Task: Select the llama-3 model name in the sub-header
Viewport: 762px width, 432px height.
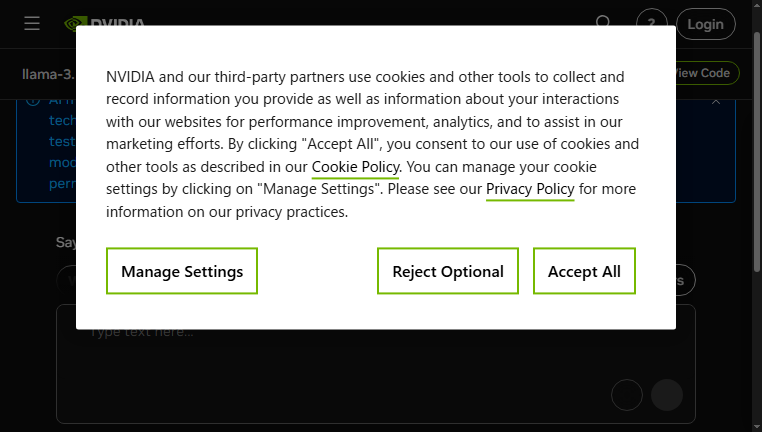Action: (x=49, y=74)
